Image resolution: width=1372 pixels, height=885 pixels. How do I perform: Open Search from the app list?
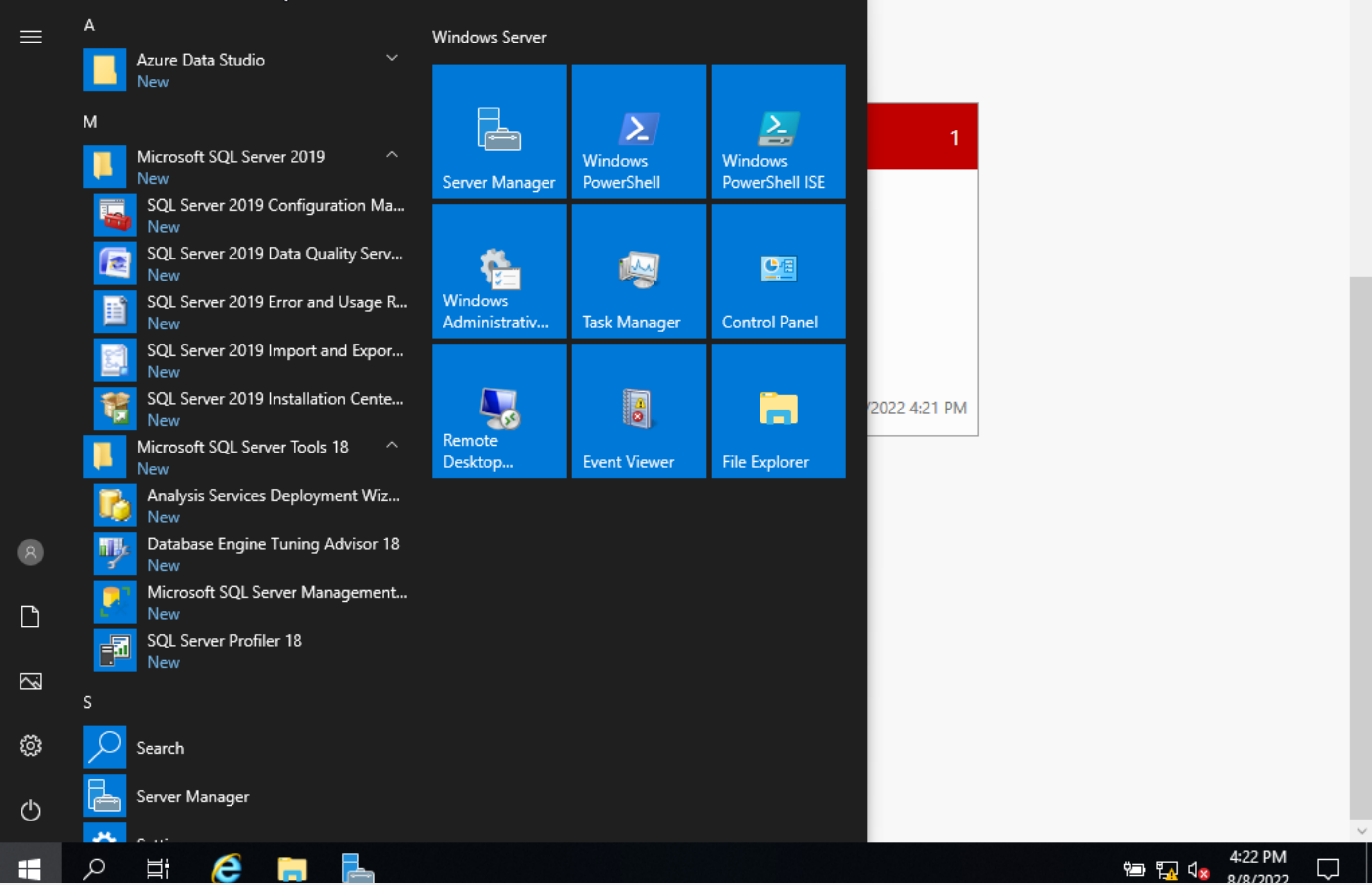247,748
